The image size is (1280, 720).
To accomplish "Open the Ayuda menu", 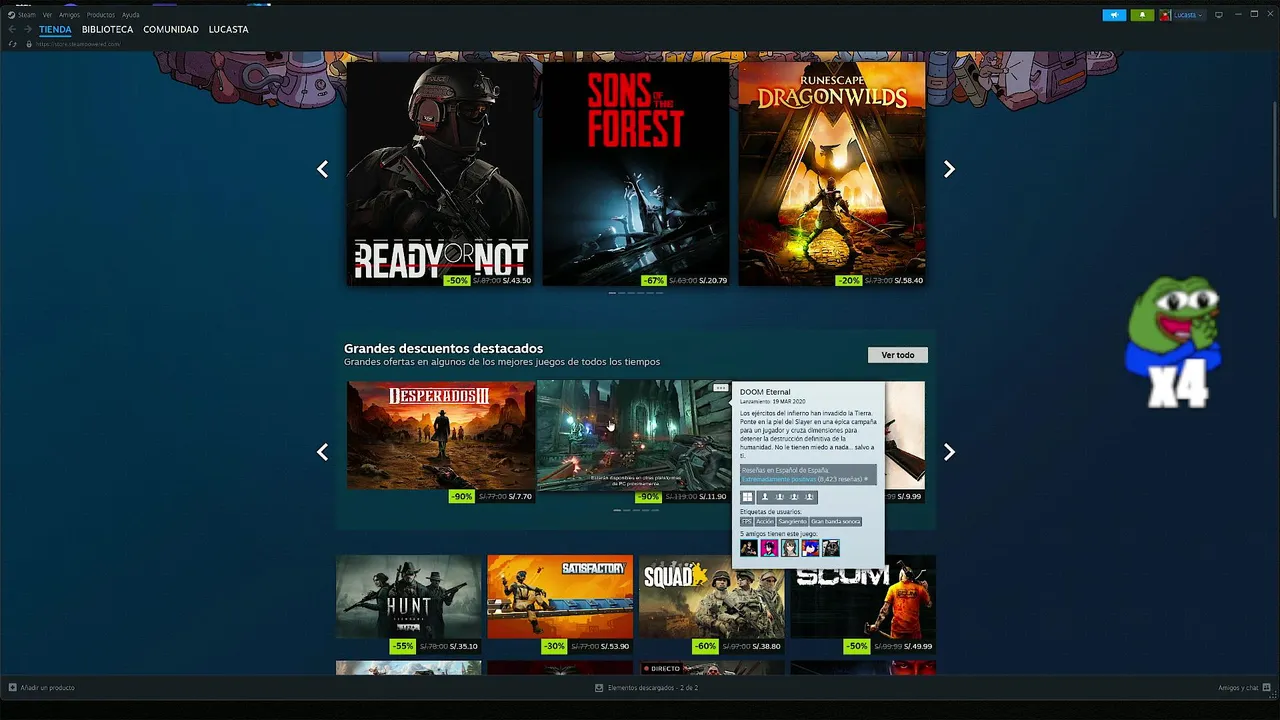I will pyautogui.click(x=131, y=15).
